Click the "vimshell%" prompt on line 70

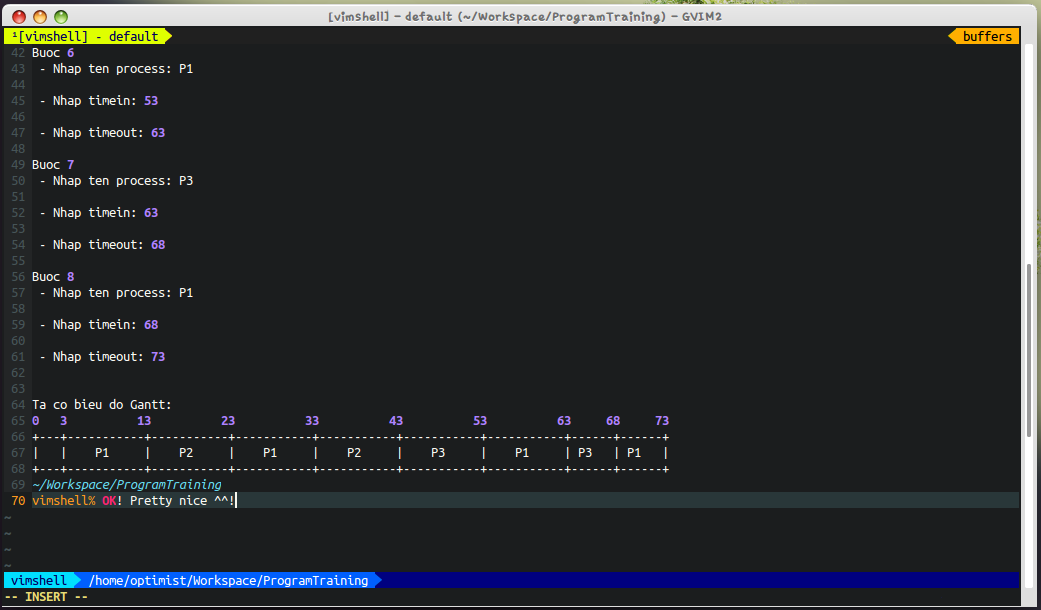[x=63, y=501]
